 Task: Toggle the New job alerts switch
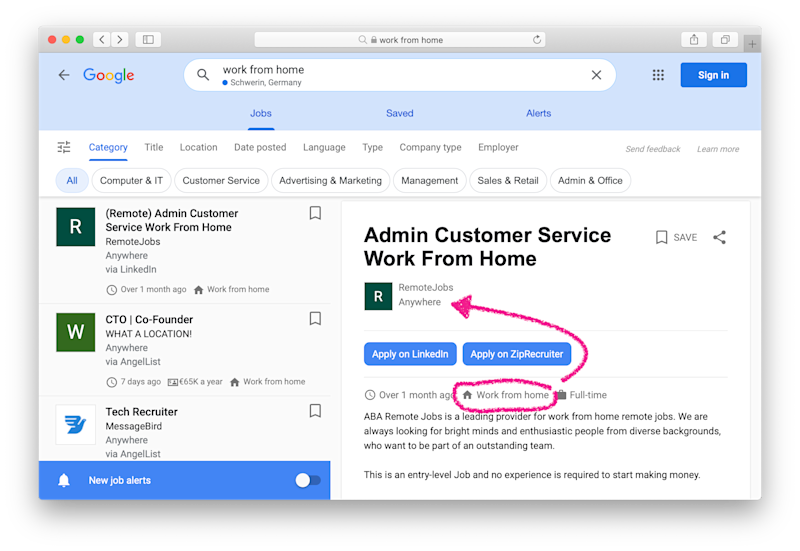308,480
